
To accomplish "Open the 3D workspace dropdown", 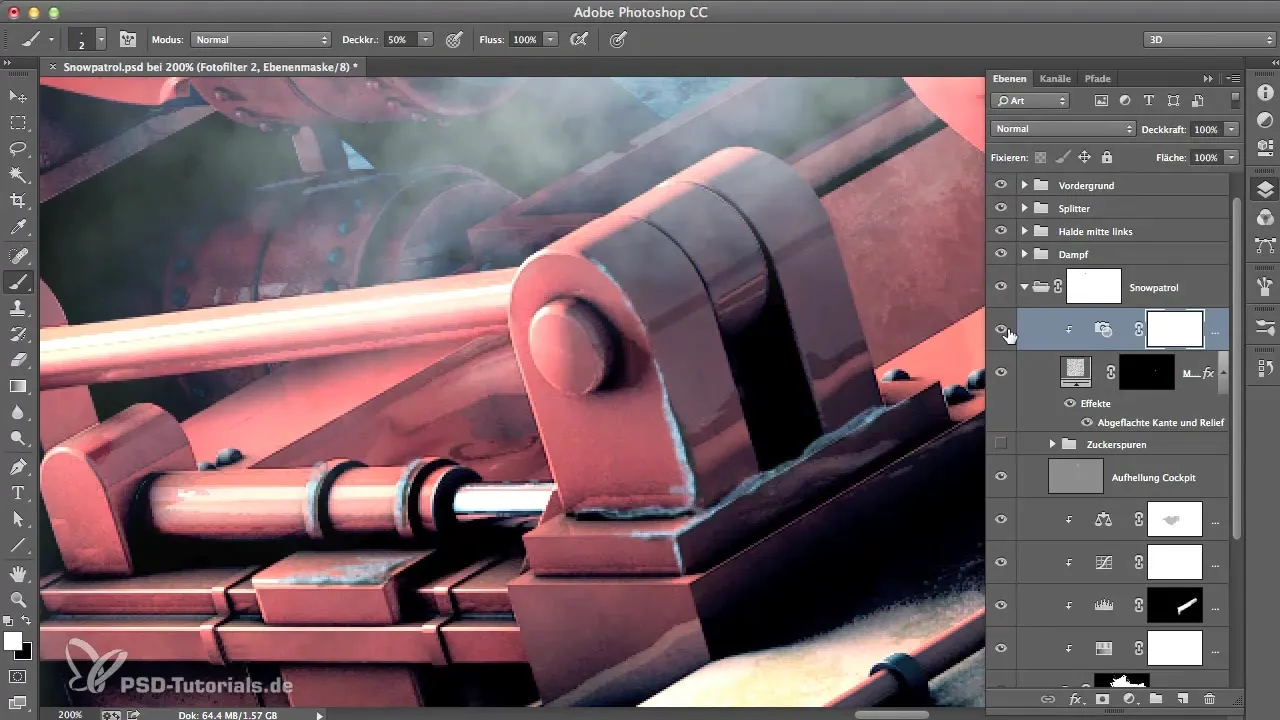I will (1209, 40).
